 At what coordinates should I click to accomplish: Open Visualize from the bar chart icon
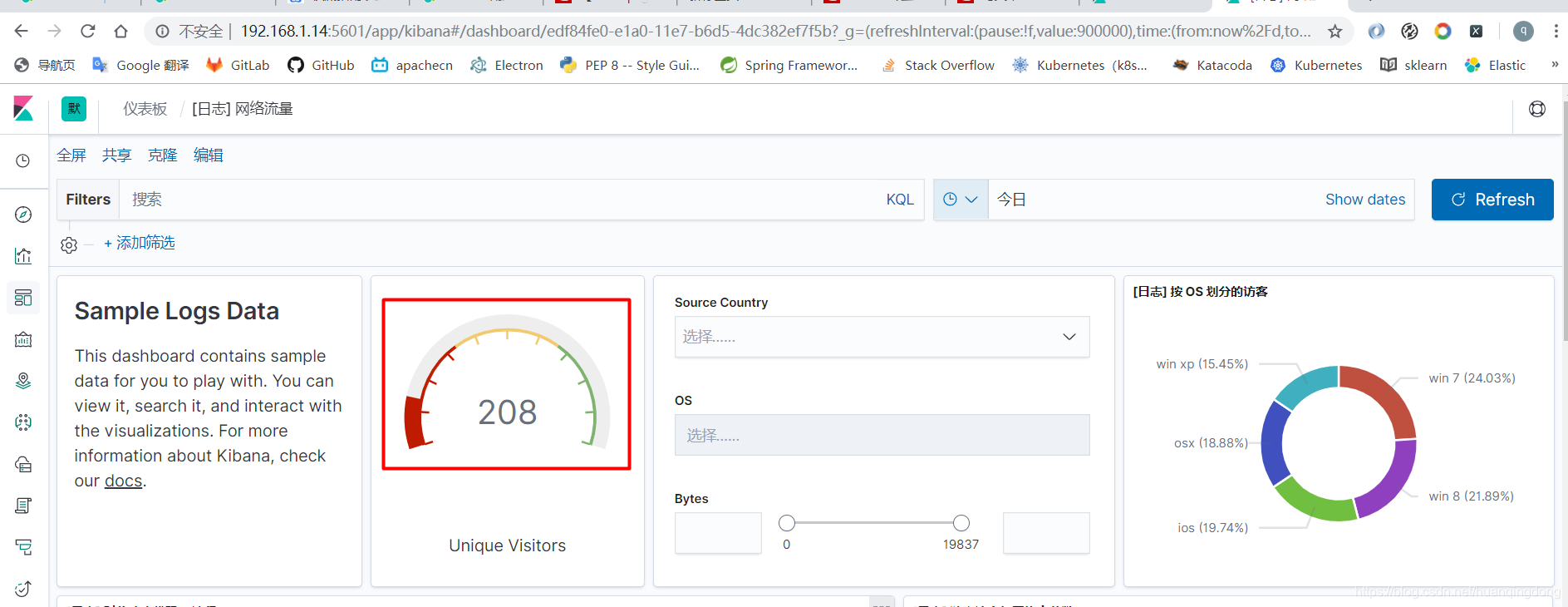[23, 256]
